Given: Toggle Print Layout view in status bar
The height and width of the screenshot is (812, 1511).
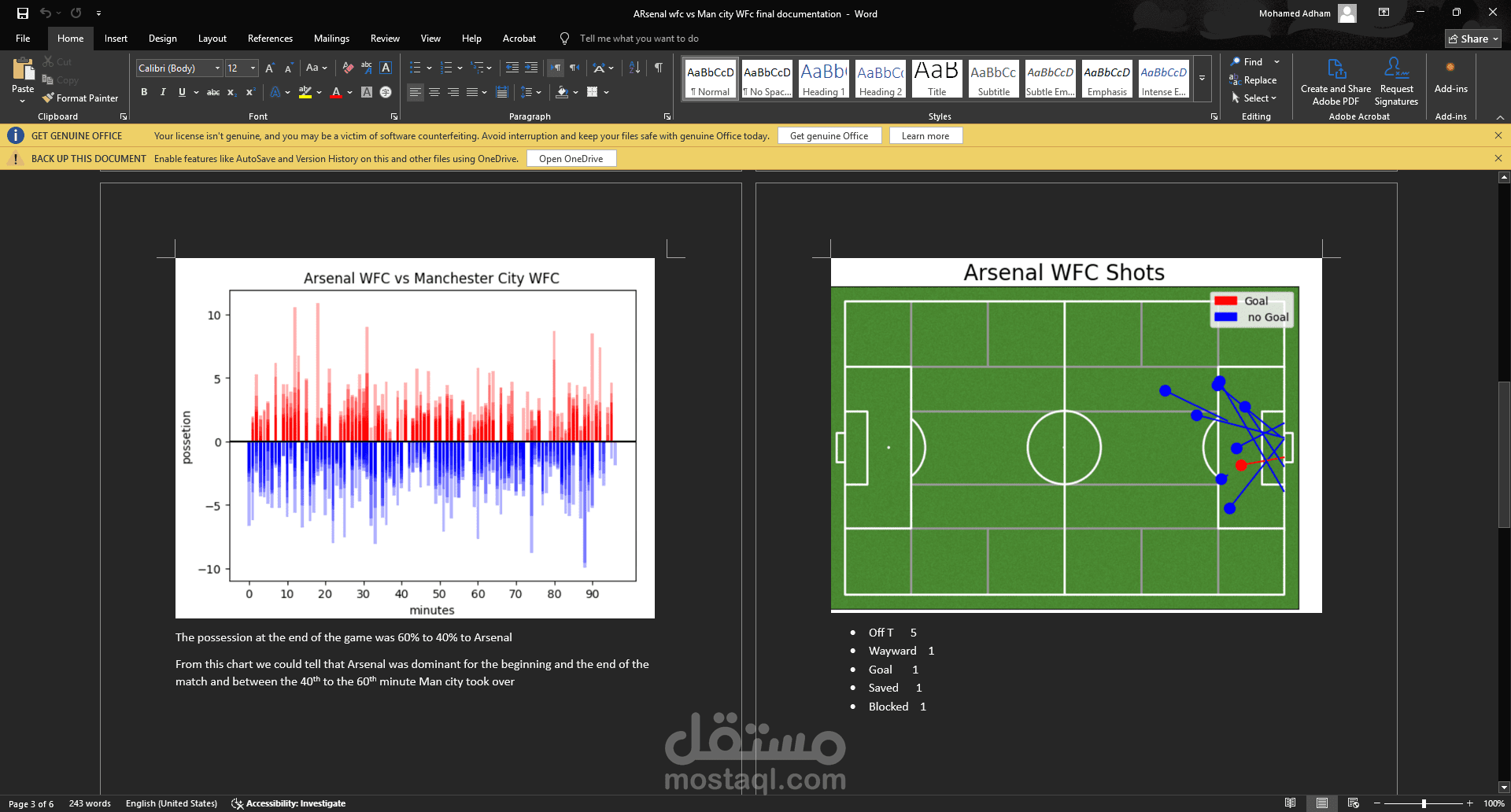Looking at the screenshot, I should coord(1322,803).
